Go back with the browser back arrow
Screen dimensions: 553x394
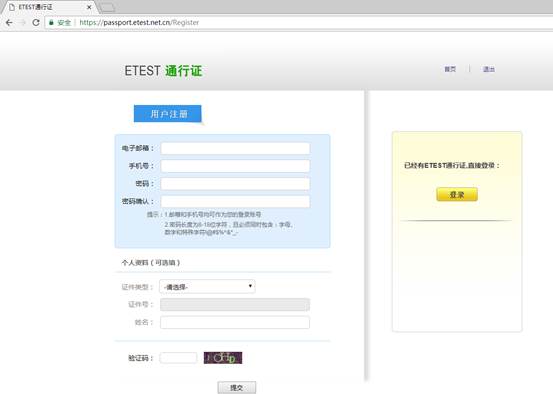pyautogui.click(x=9, y=23)
